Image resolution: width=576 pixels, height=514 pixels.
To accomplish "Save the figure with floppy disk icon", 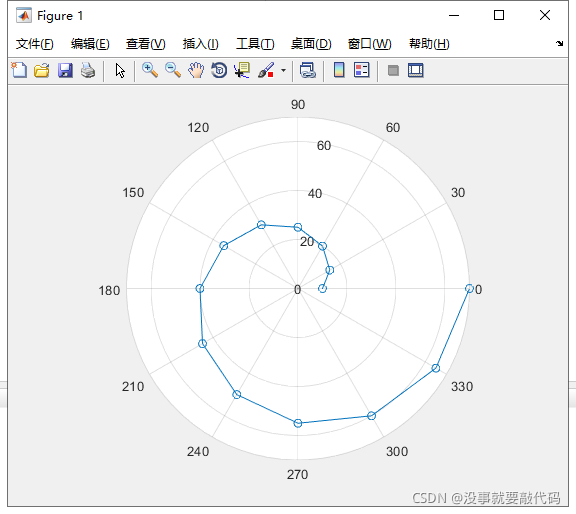I will coord(65,70).
